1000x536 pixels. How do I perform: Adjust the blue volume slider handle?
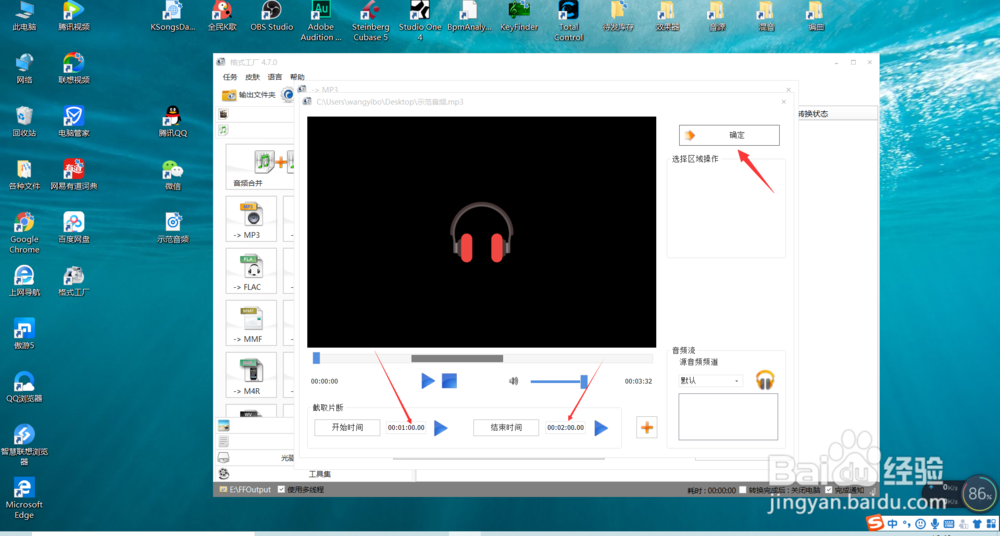click(x=584, y=381)
